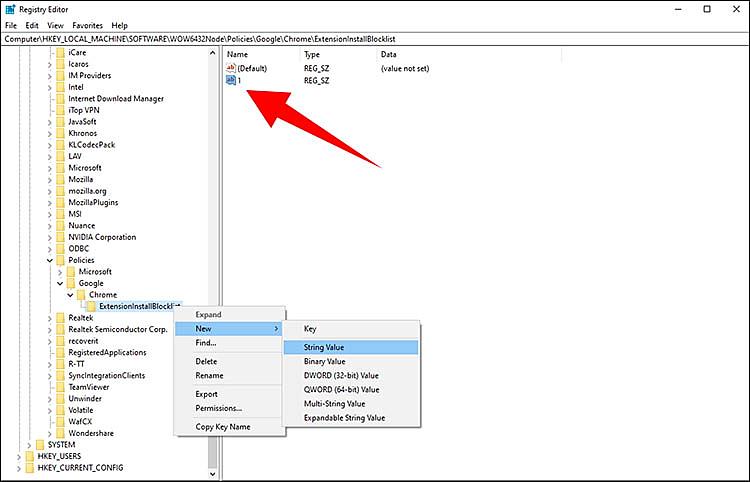
Task: Choose Binary Value from the submenu
Action: [351, 362]
